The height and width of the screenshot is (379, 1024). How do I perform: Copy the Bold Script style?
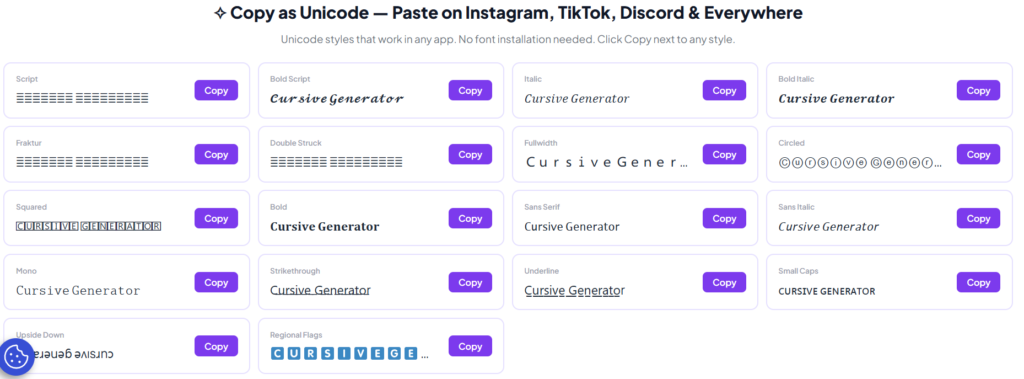tap(470, 91)
